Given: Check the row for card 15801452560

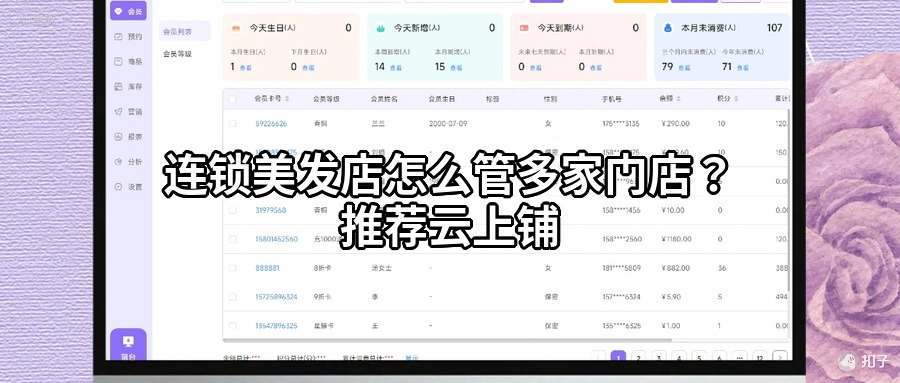Looking at the screenshot, I should pyautogui.click(x=232, y=239).
